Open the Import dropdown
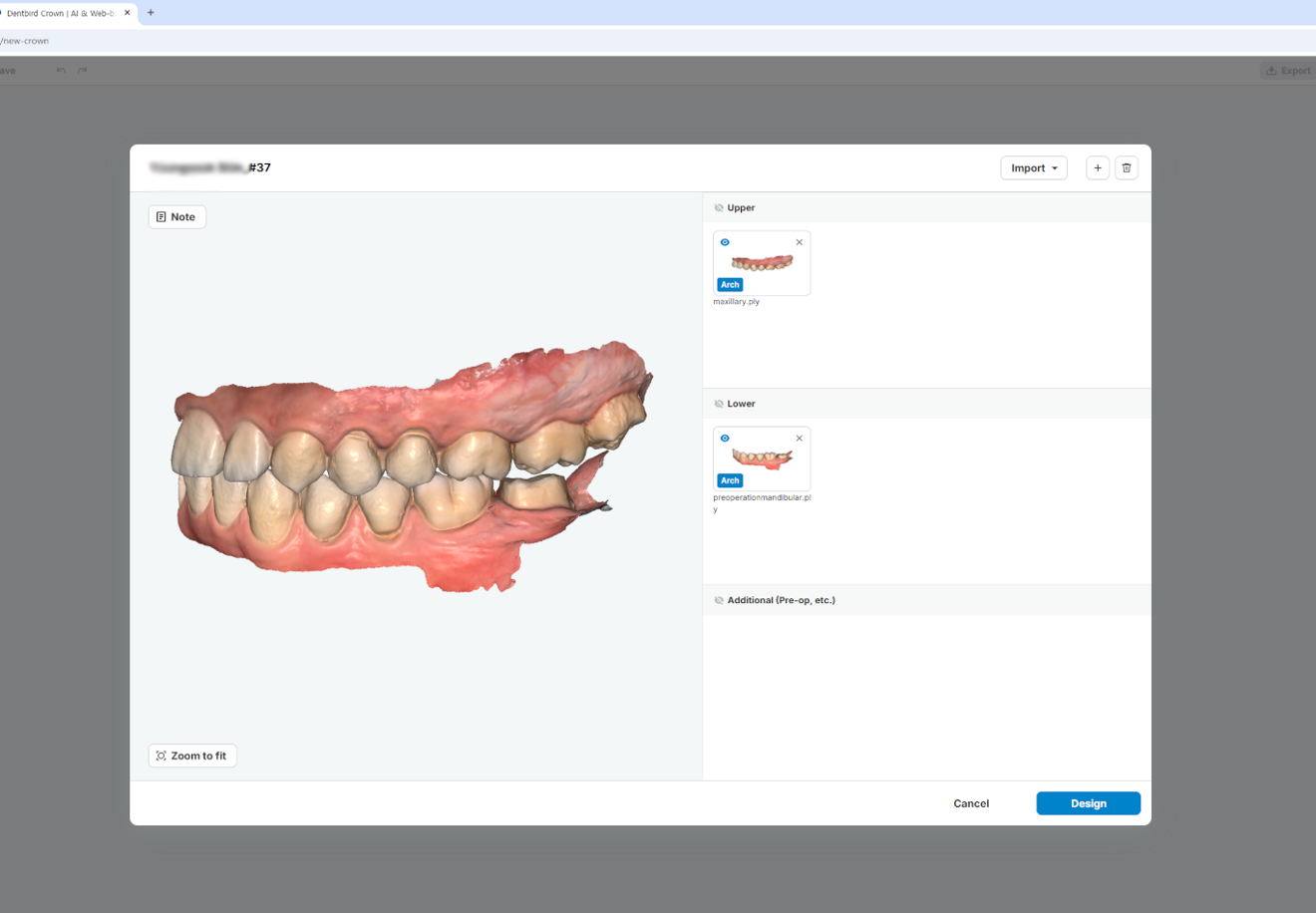 (x=1033, y=167)
